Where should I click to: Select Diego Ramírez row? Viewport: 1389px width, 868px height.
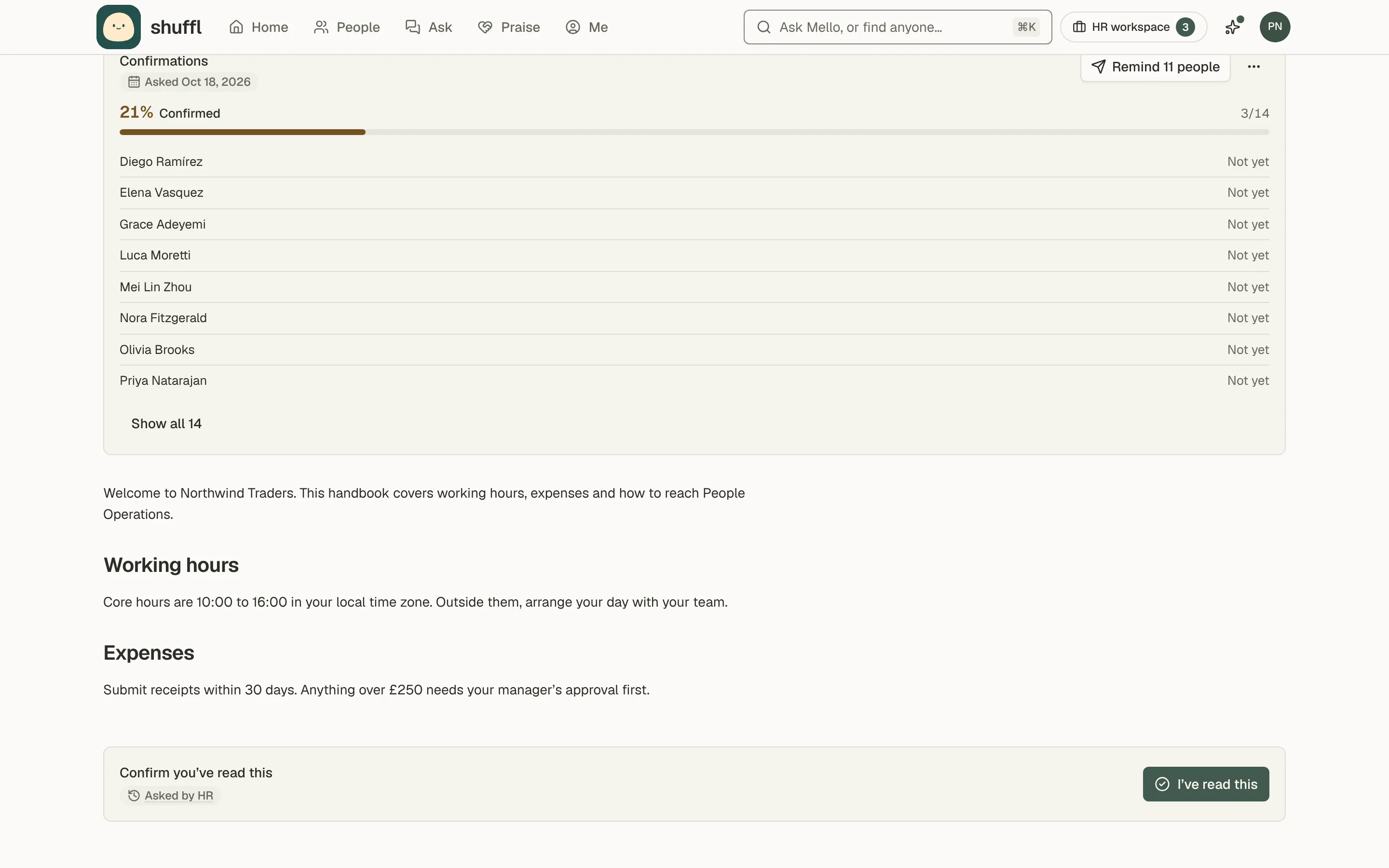coord(694,162)
